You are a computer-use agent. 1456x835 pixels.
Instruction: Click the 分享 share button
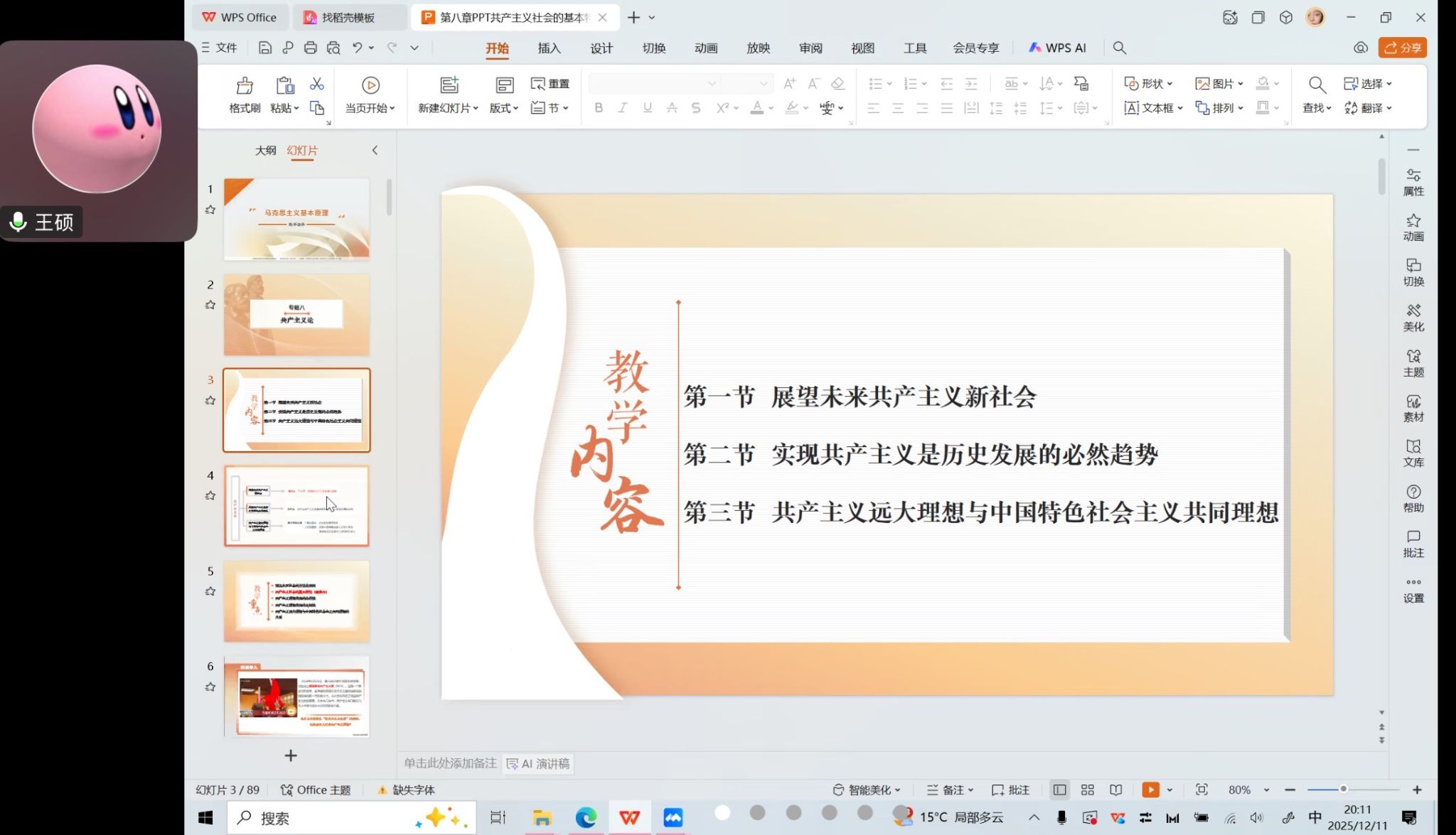1402,48
